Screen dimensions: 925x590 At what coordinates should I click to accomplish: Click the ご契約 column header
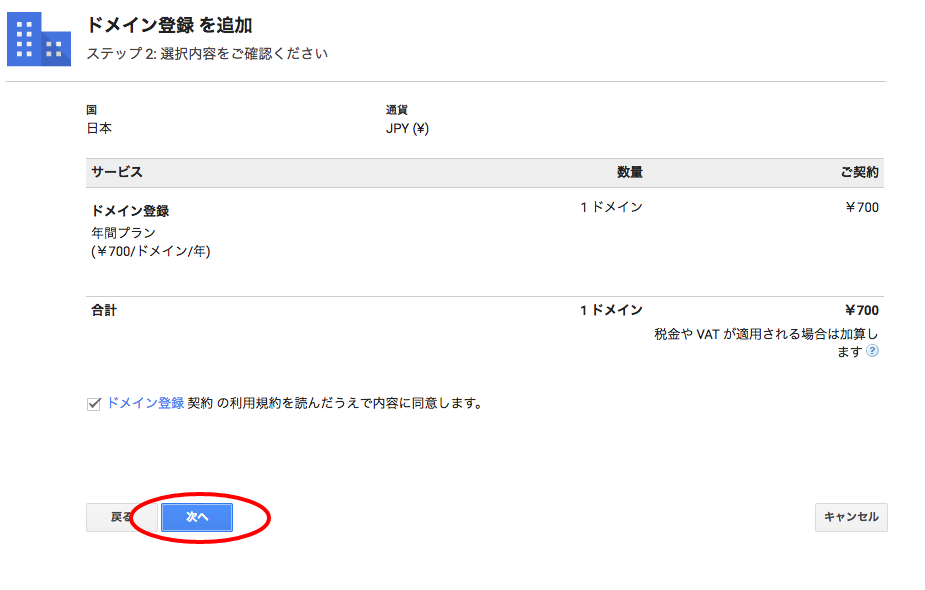[860, 172]
